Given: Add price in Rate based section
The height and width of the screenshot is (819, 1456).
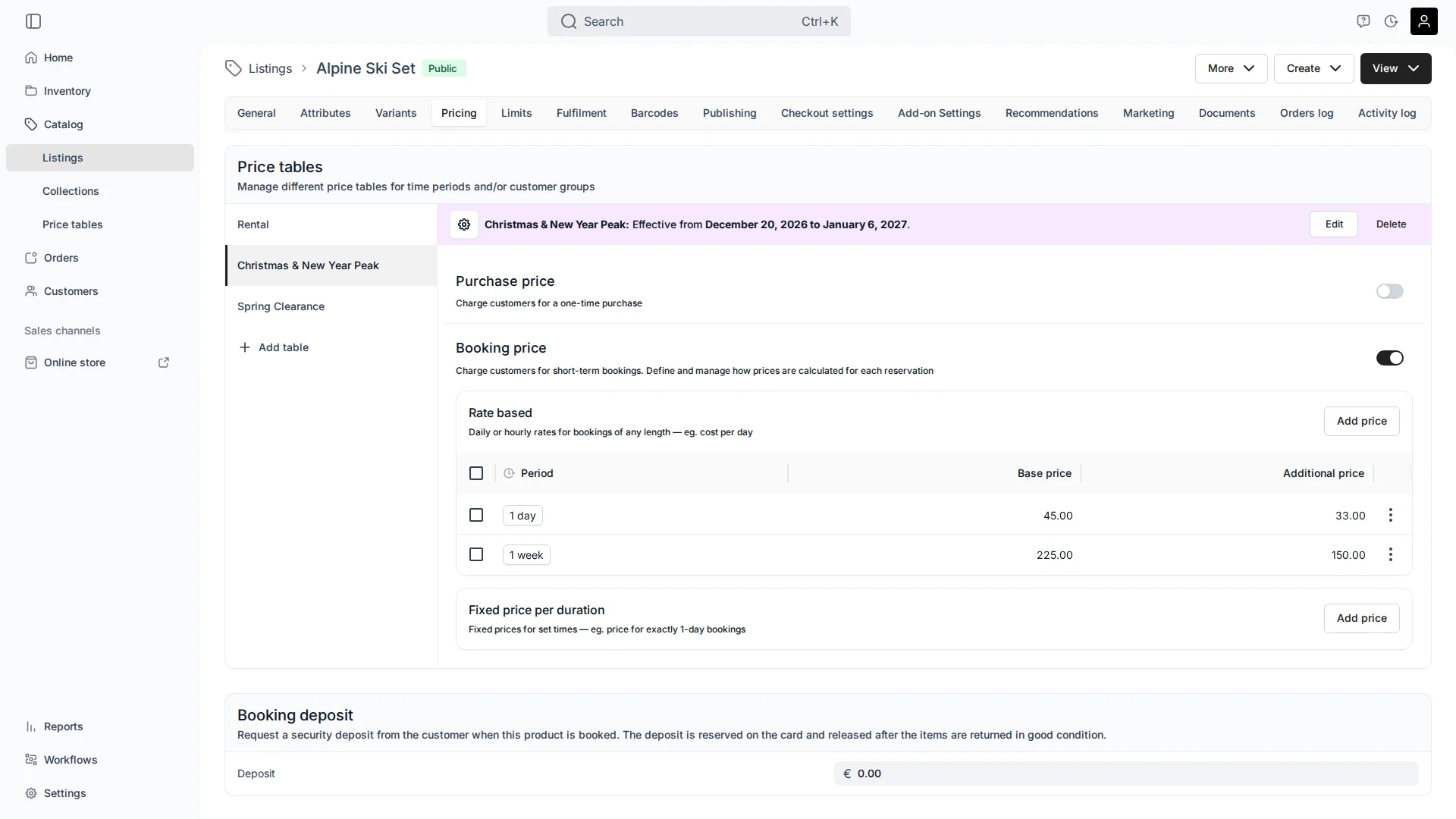Looking at the screenshot, I should pyautogui.click(x=1362, y=421).
